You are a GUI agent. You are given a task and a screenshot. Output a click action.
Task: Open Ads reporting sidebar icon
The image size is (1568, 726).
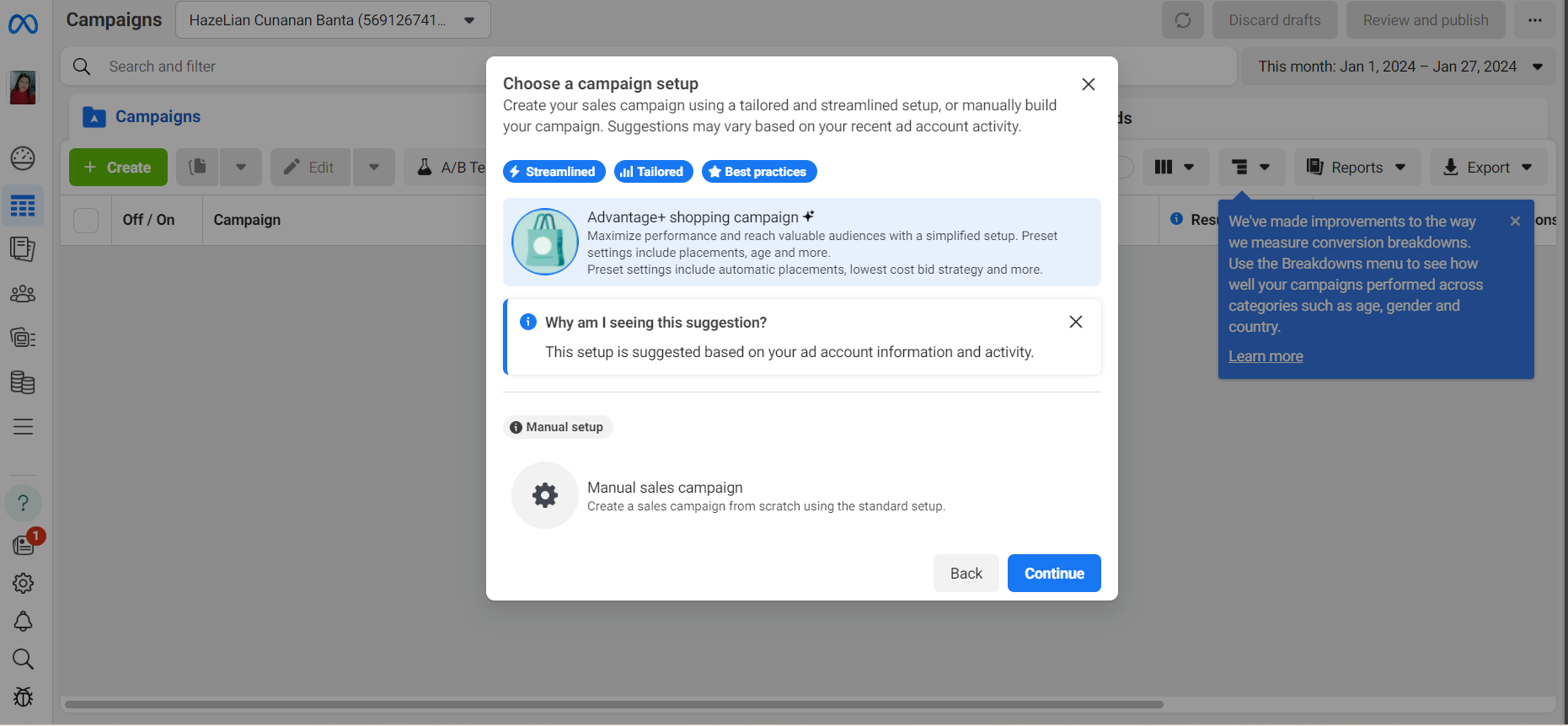(23, 249)
